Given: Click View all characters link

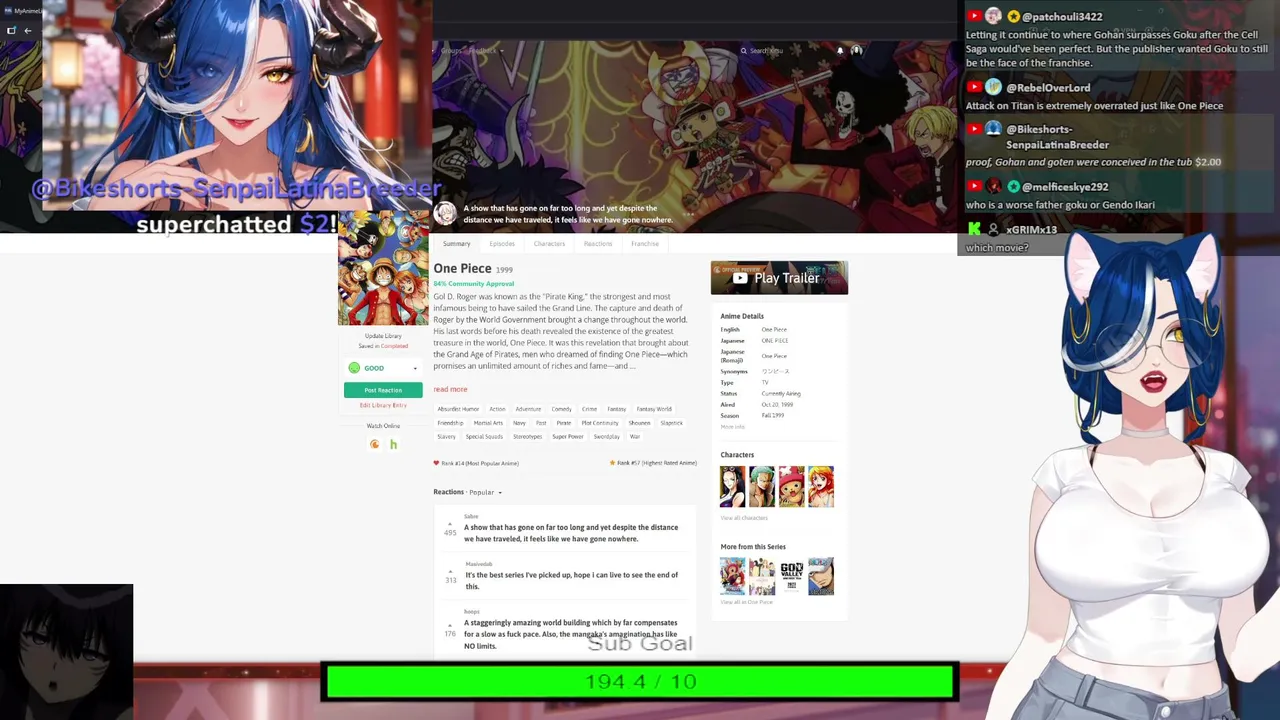Looking at the screenshot, I should point(744,518).
